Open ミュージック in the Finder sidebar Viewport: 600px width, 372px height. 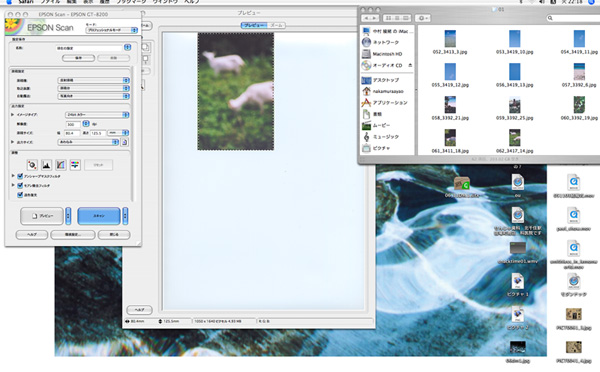tap(387, 137)
